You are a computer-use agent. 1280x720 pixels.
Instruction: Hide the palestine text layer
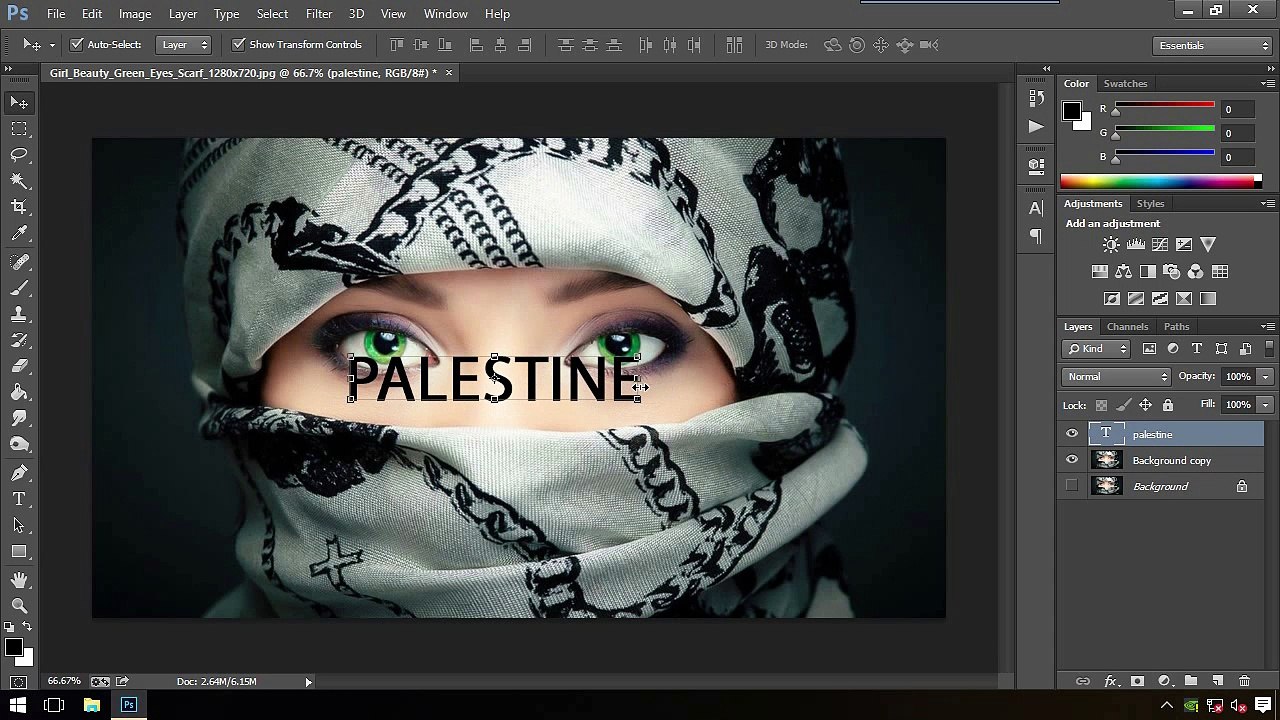pyautogui.click(x=1072, y=434)
